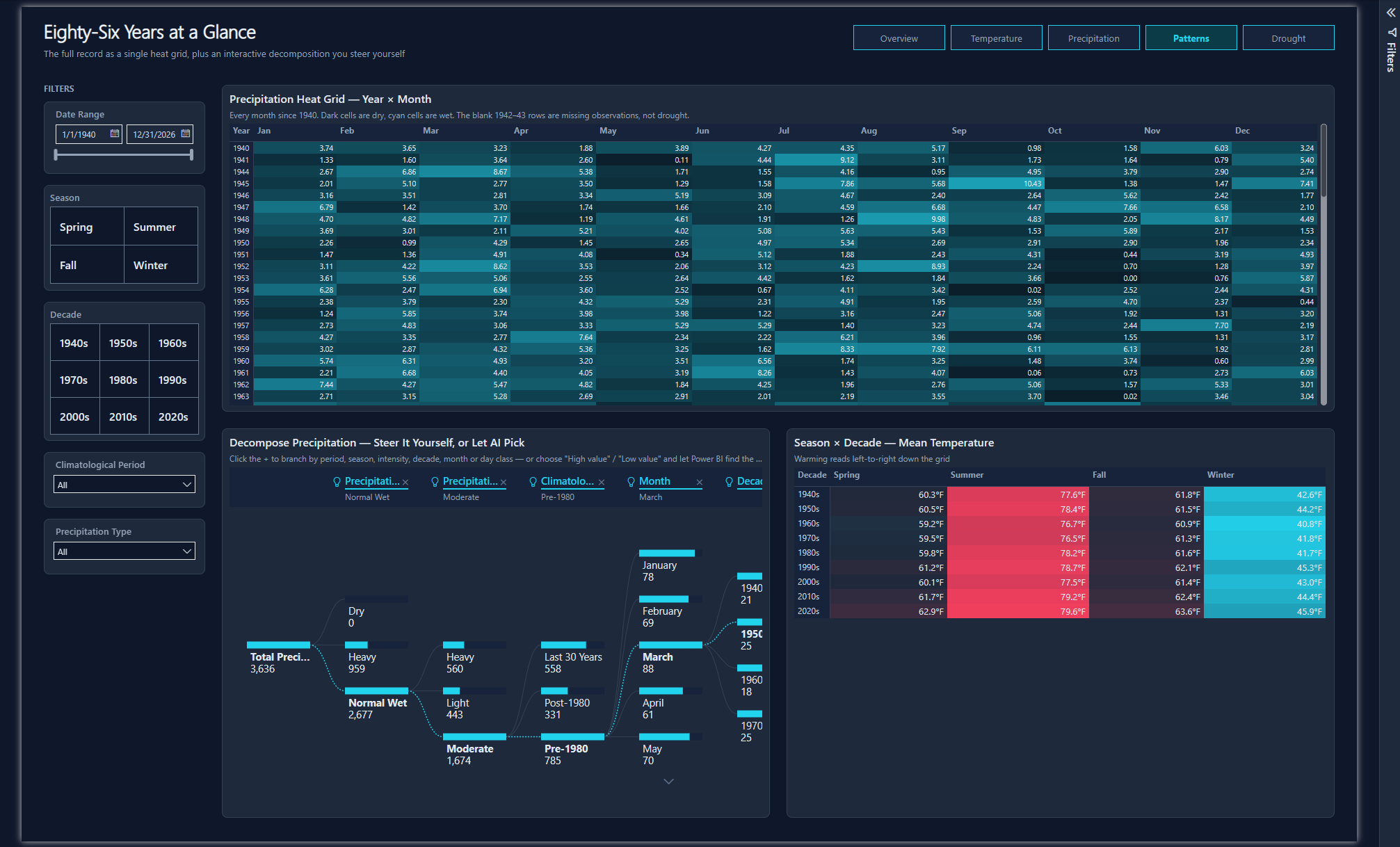1400x847 pixels.
Task: Switch to the Drought tab
Action: [1288, 38]
